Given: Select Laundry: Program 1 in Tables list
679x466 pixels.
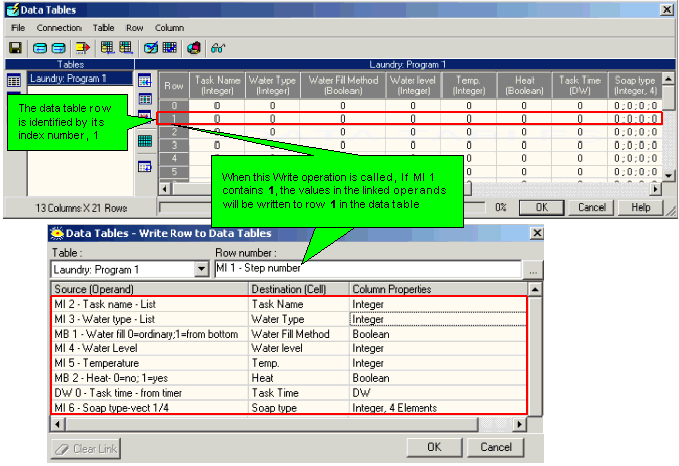Looking at the screenshot, I should coord(68,77).
